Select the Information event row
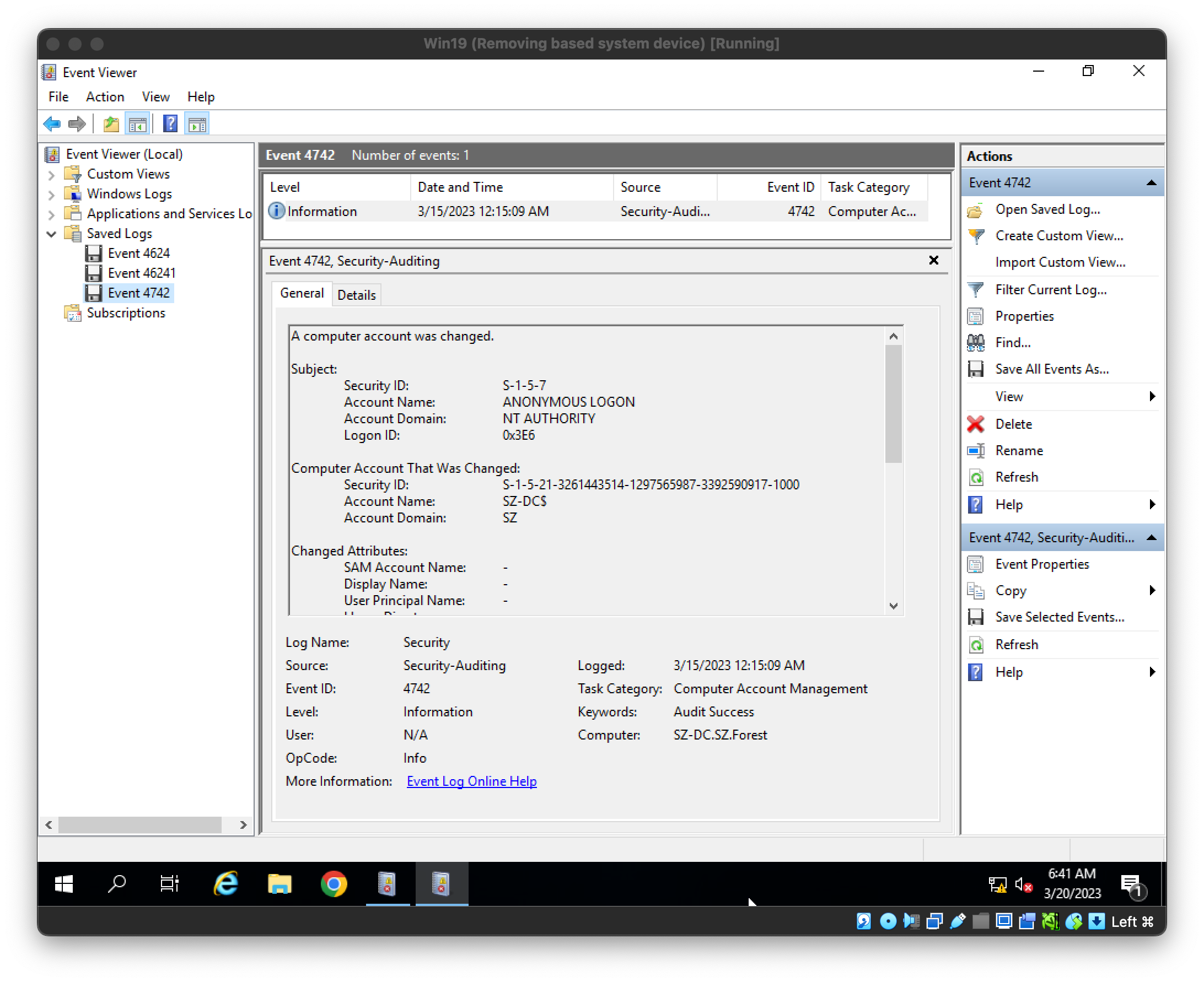The image size is (1204, 982). click(597, 212)
